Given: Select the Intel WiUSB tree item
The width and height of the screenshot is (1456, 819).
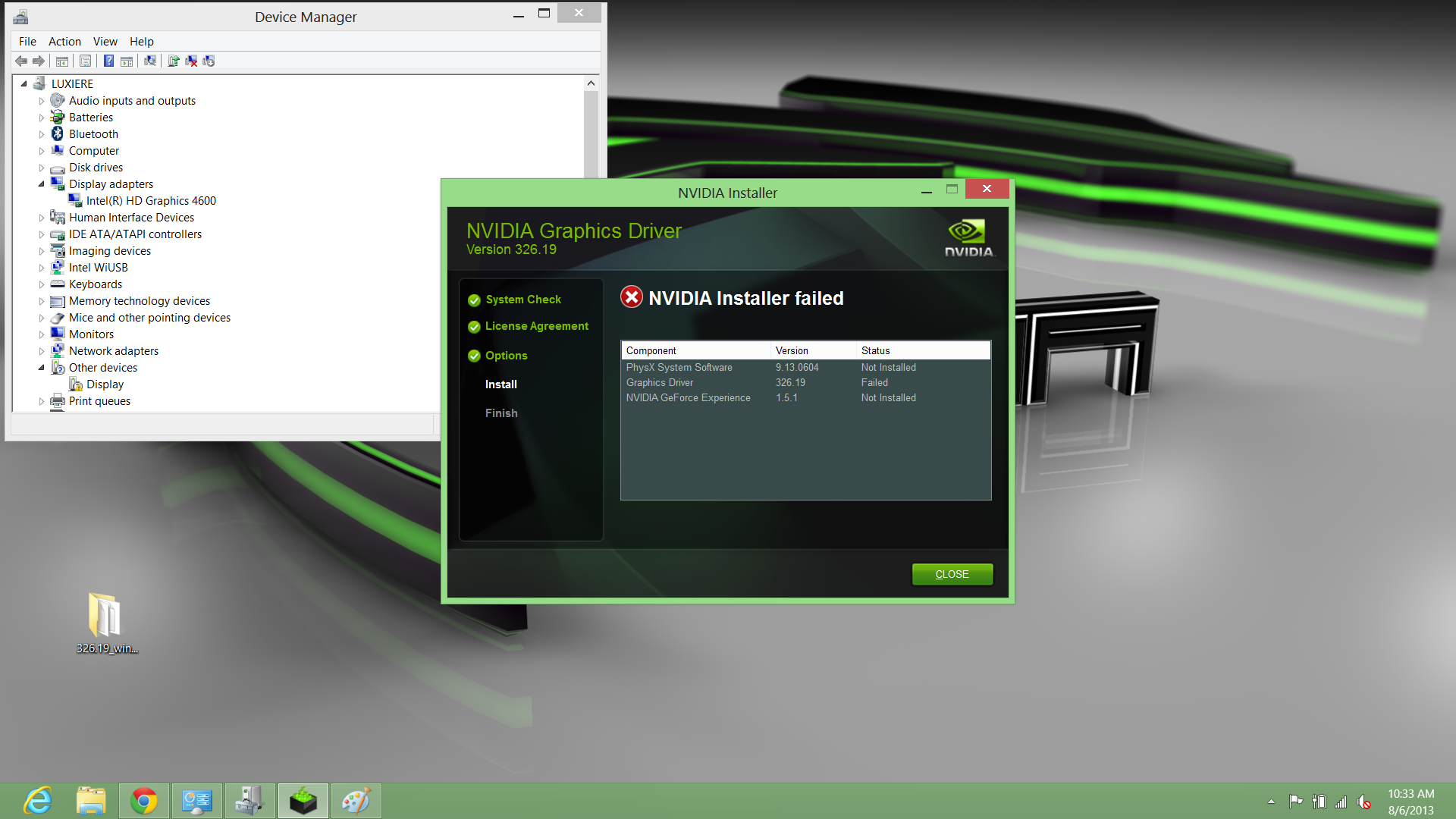Looking at the screenshot, I should pyautogui.click(x=99, y=268).
